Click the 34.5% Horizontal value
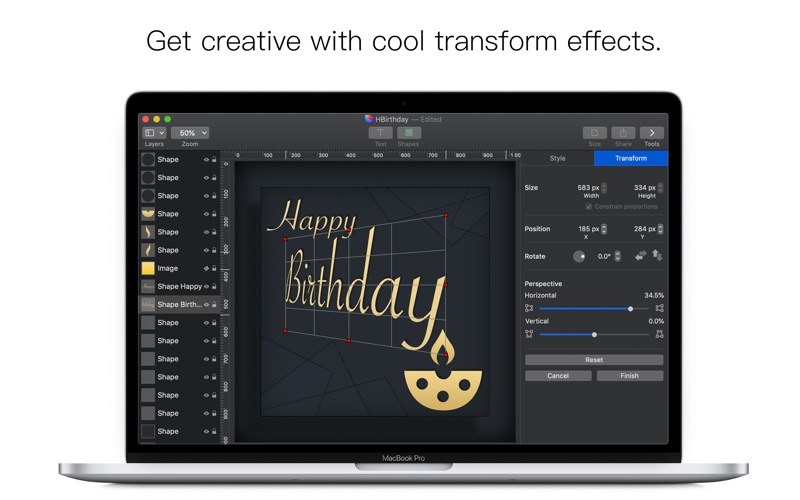This screenshot has height=500, width=800. pyautogui.click(x=654, y=295)
